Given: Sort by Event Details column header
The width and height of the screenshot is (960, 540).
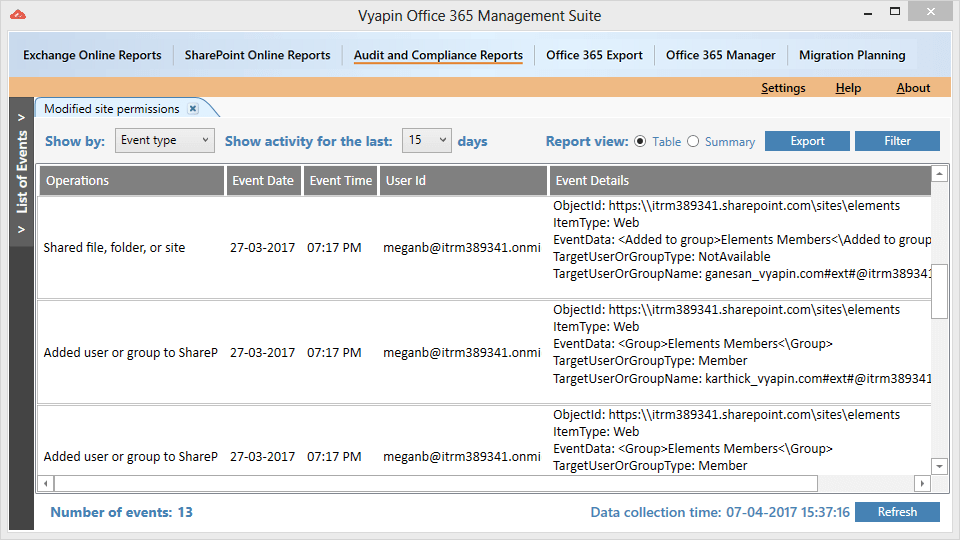Looking at the screenshot, I should [x=740, y=181].
